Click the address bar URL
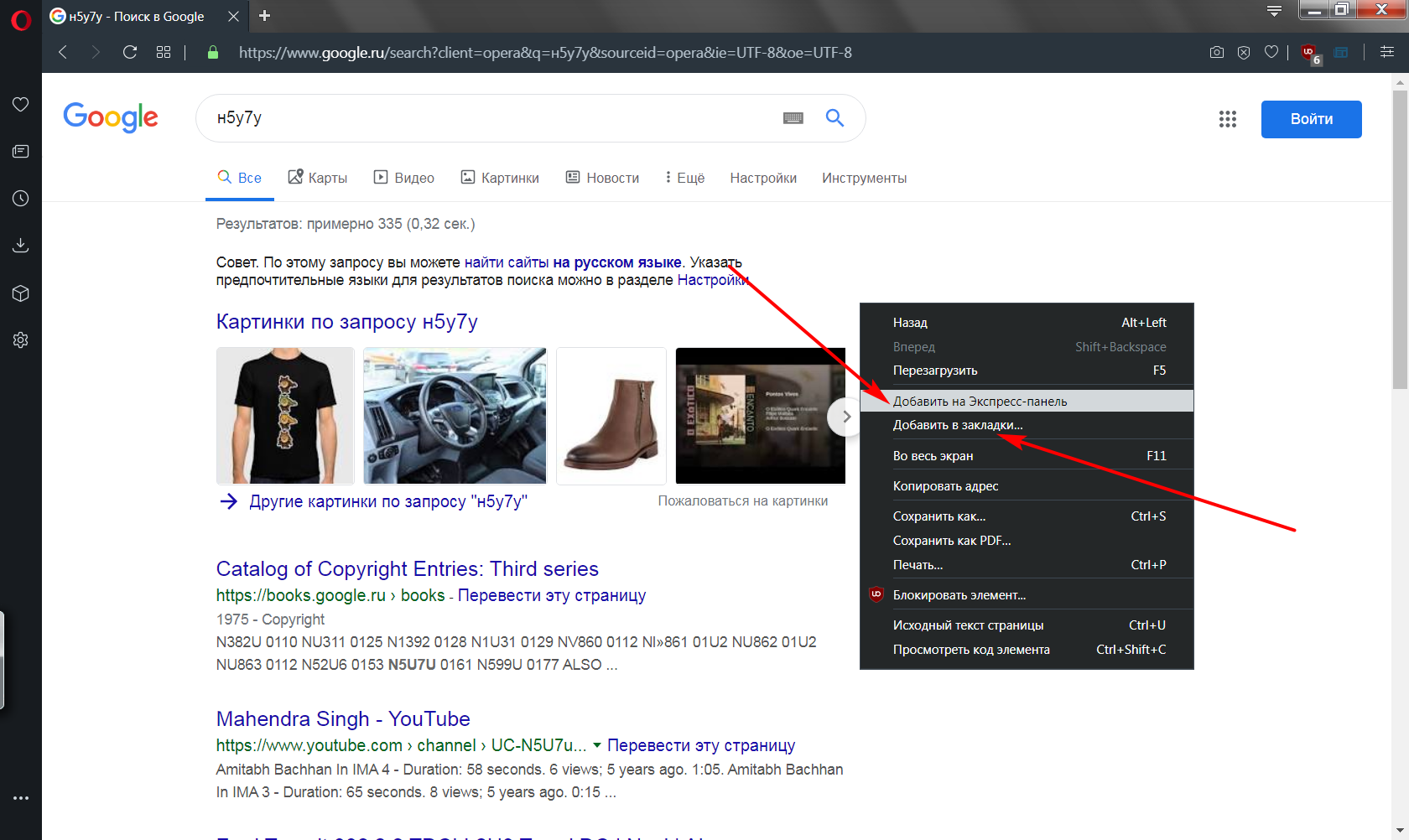Viewport: 1409px width, 840px height. tap(545, 52)
